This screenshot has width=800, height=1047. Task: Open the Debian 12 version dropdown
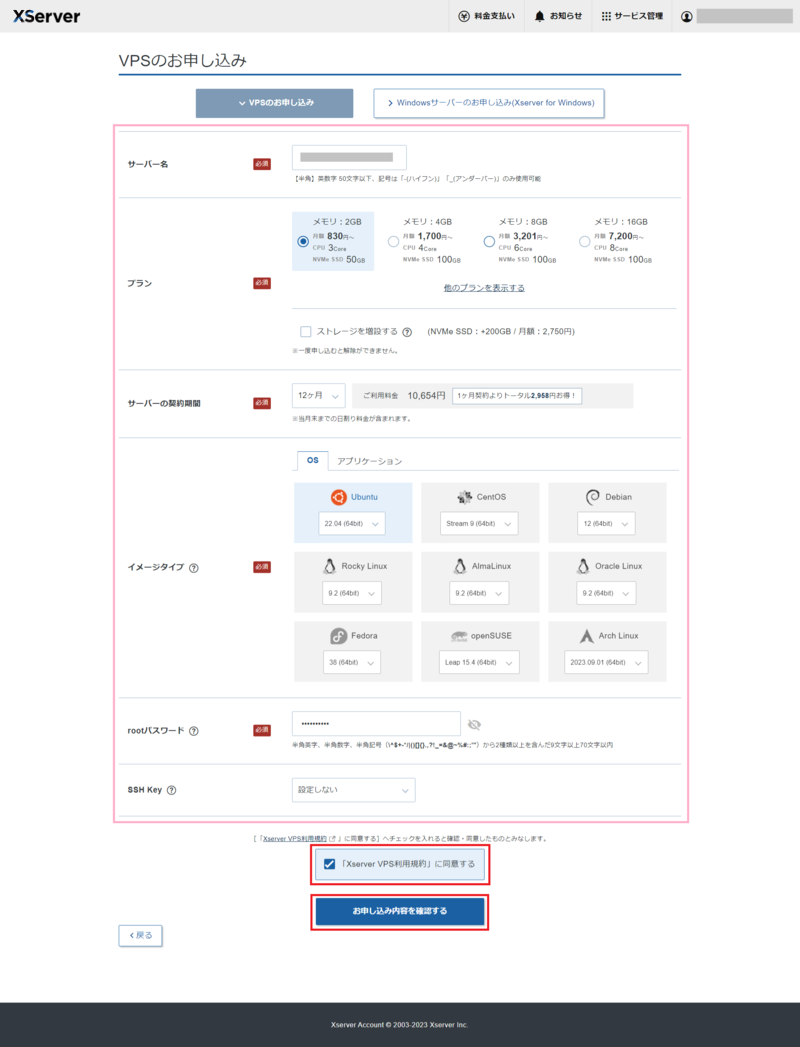pos(606,524)
